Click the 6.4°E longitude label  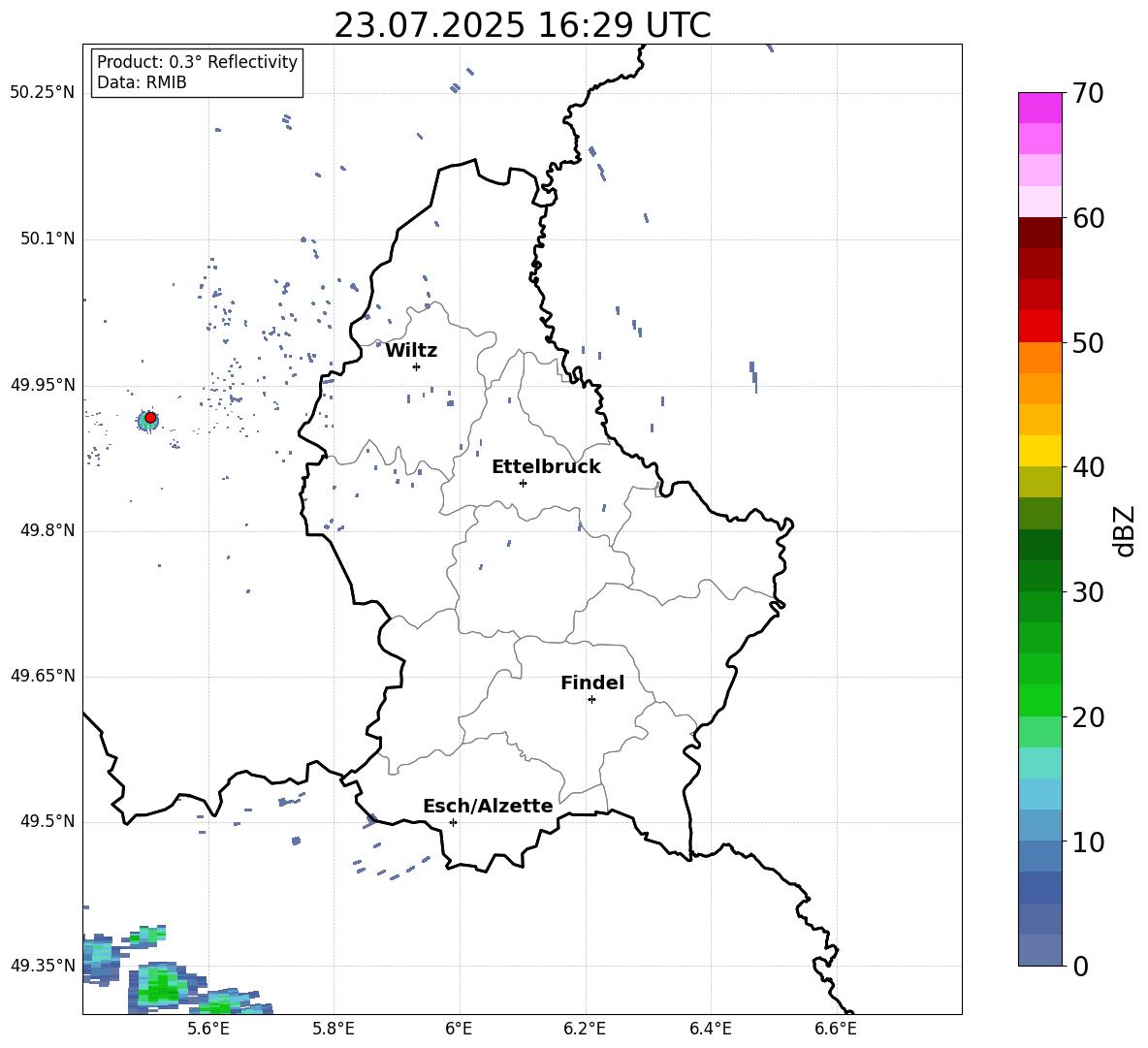710,1030
